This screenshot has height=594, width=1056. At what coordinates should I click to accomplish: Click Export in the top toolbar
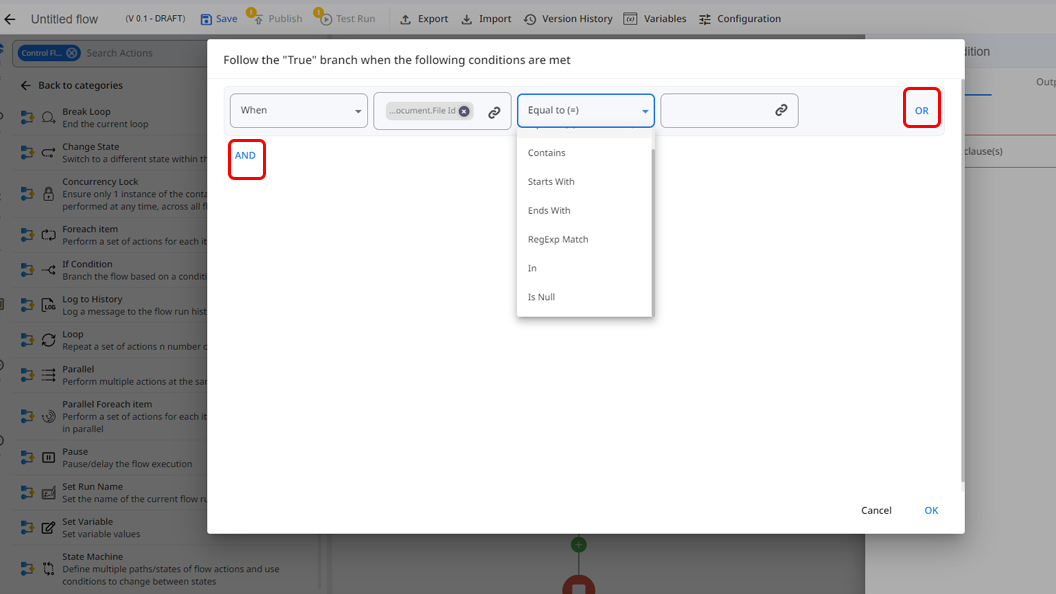pyautogui.click(x=424, y=19)
